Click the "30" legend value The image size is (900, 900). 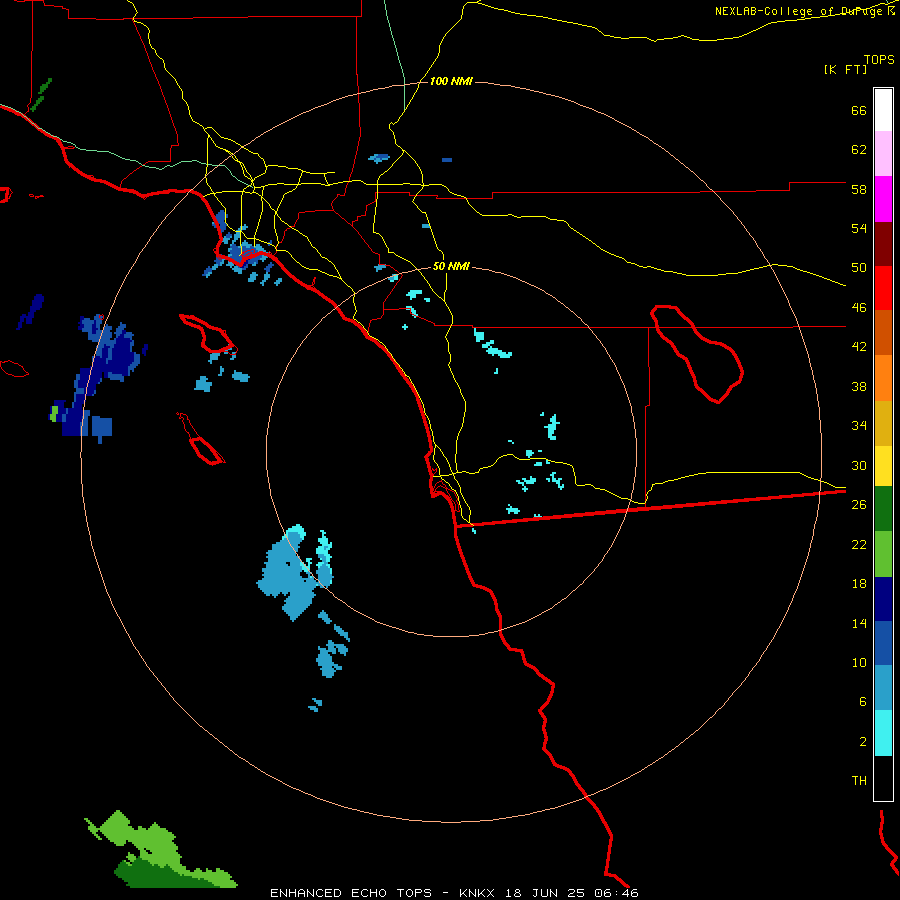pyautogui.click(x=859, y=465)
